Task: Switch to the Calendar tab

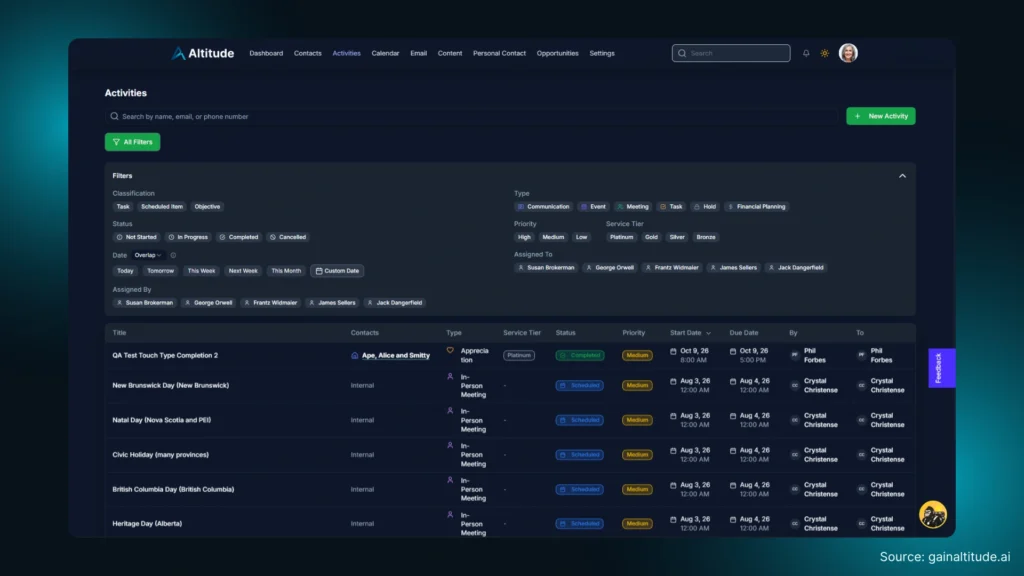Action: 385,53
